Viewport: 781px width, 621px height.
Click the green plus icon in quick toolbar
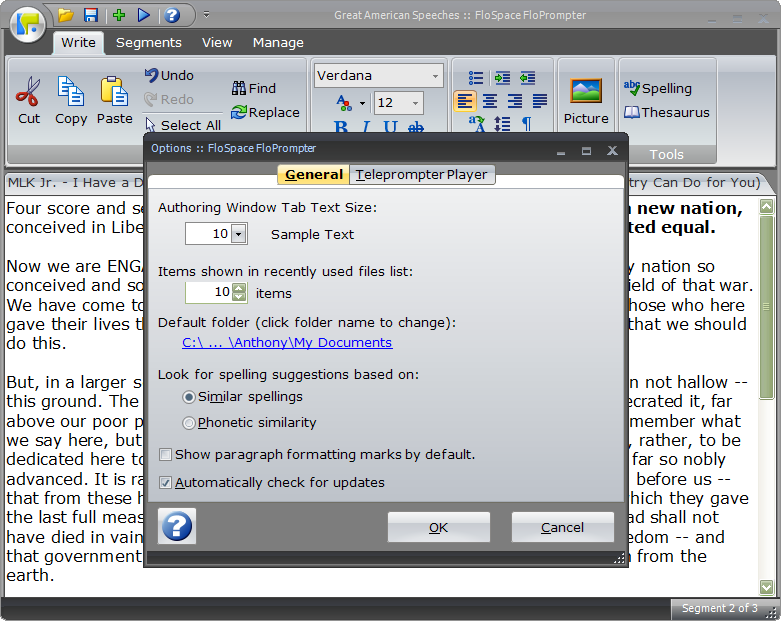click(119, 15)
